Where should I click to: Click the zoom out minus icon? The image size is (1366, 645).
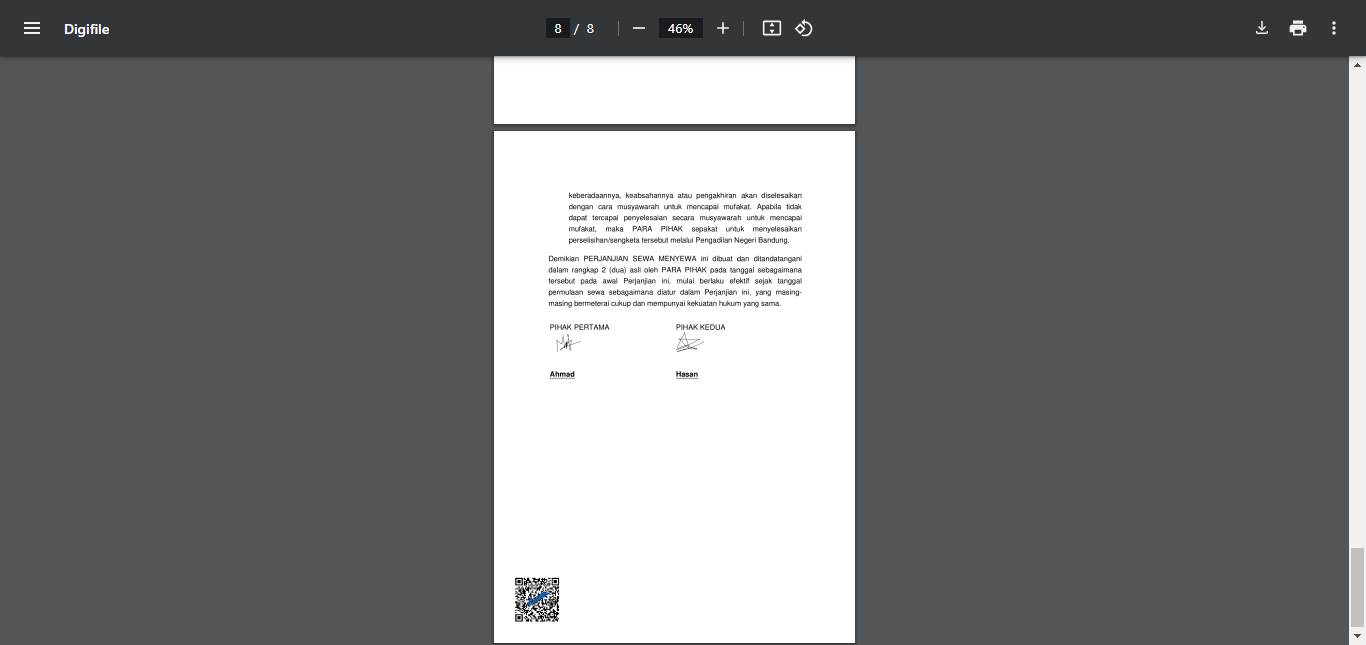(x=639, y=28)
